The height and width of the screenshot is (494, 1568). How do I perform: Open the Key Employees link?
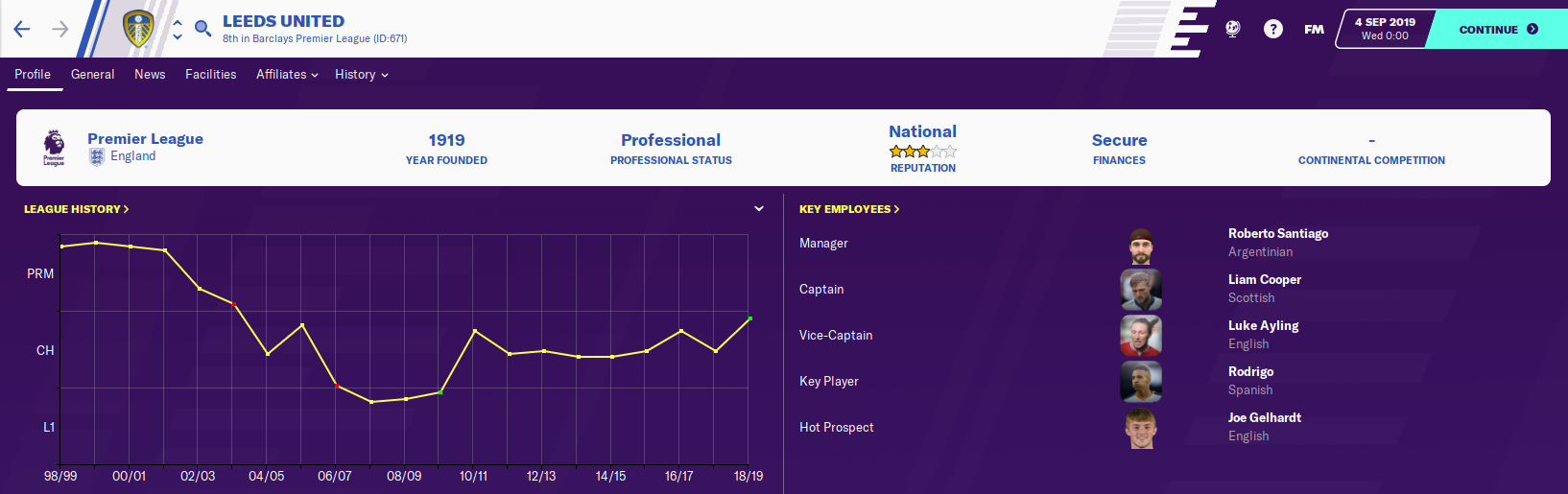click(x=849, y=208)
